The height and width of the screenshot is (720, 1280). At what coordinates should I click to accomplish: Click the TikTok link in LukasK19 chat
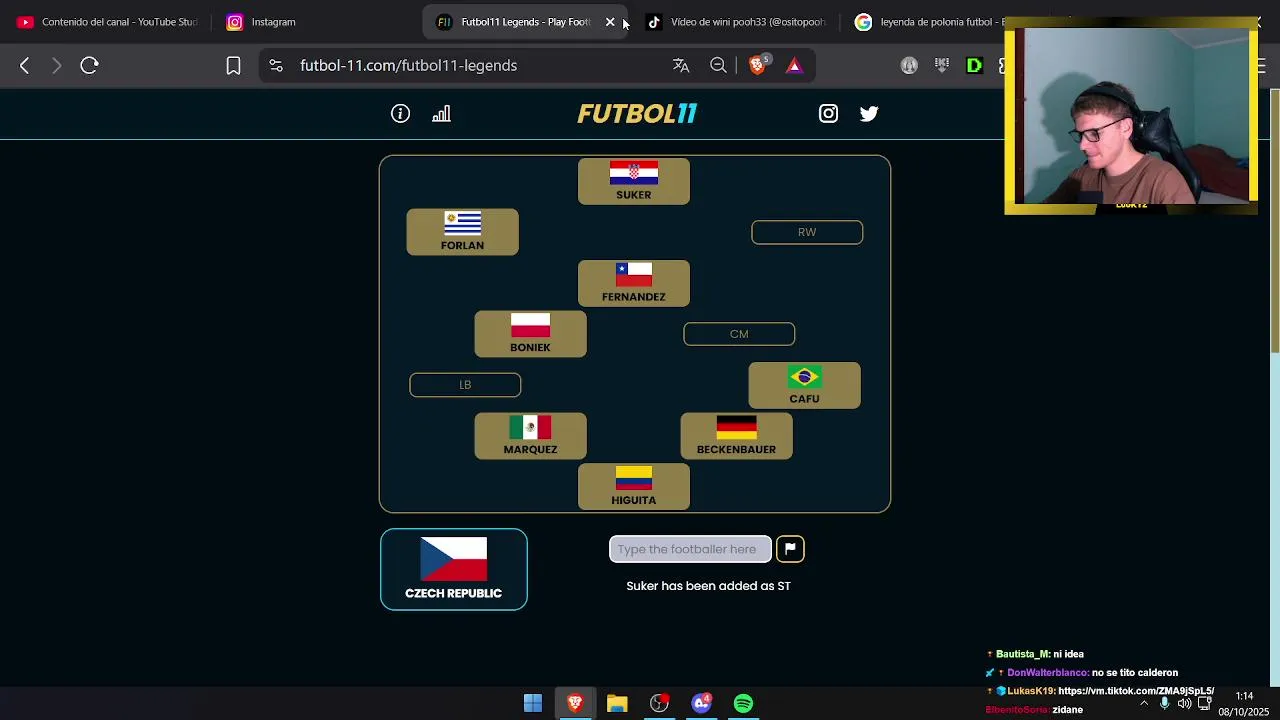[1136, 691]
